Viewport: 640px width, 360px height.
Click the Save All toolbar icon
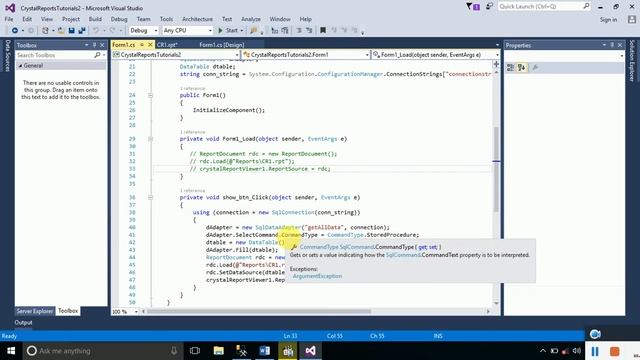coord(82,31)
